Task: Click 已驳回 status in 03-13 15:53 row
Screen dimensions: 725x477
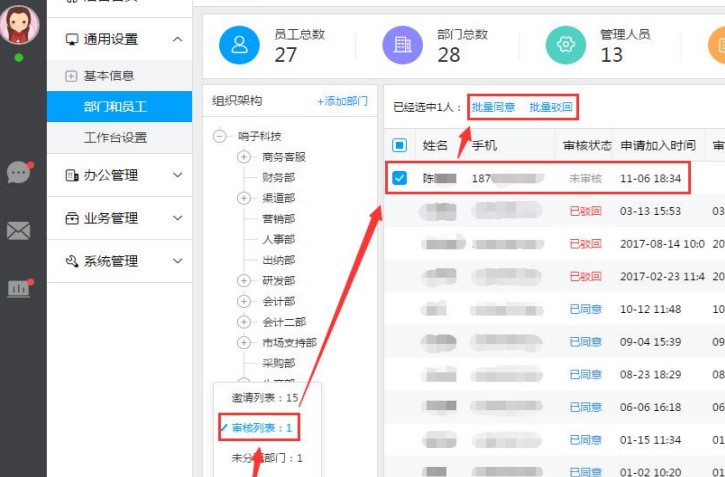Action: [585, 211]
